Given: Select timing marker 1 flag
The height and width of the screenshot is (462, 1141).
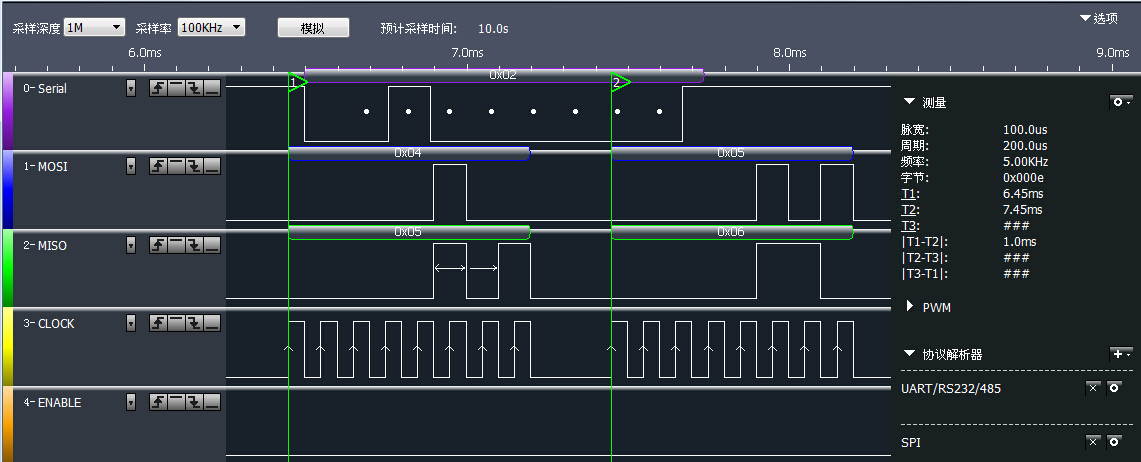Looking at the screenshot, I should tap(297, 82).
